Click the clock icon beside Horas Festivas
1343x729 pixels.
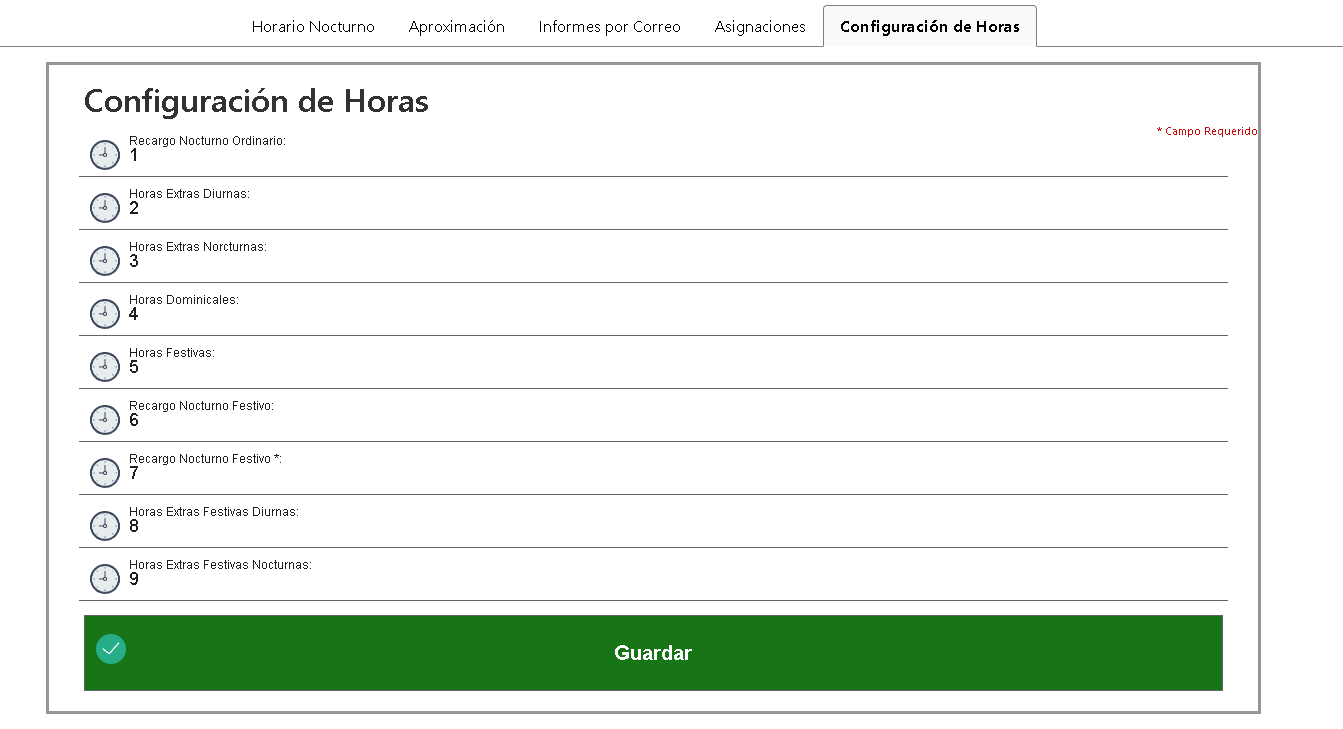[x=105, y=367]
